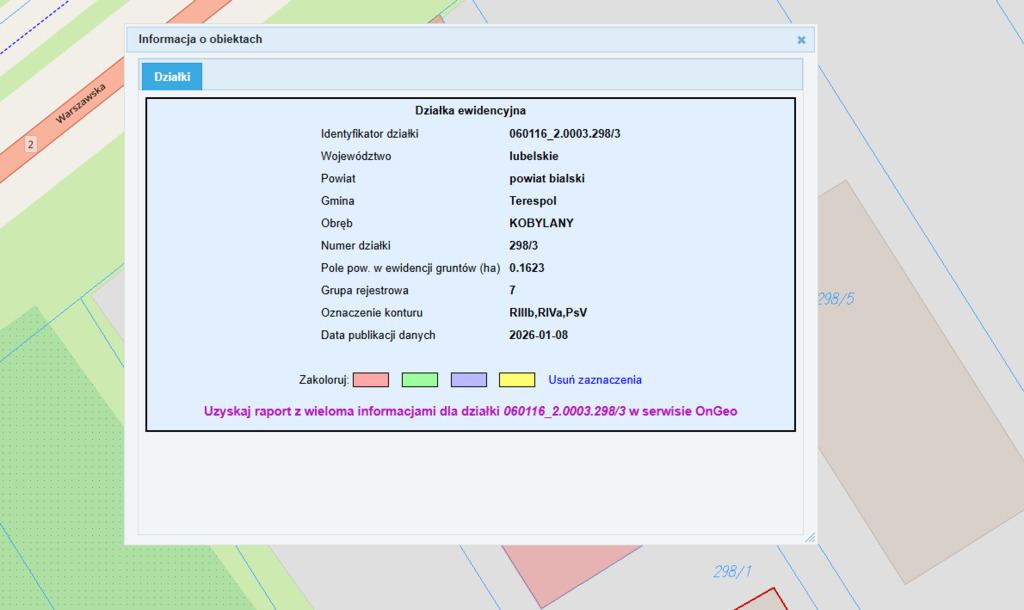Click the parcel label 298/1 on the map

click(x=732, y=572)
